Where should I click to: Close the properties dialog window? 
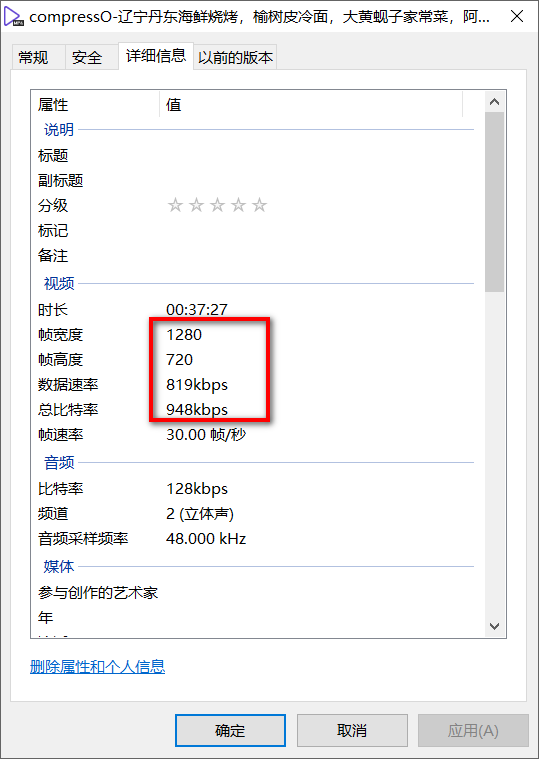coord(517,16)
